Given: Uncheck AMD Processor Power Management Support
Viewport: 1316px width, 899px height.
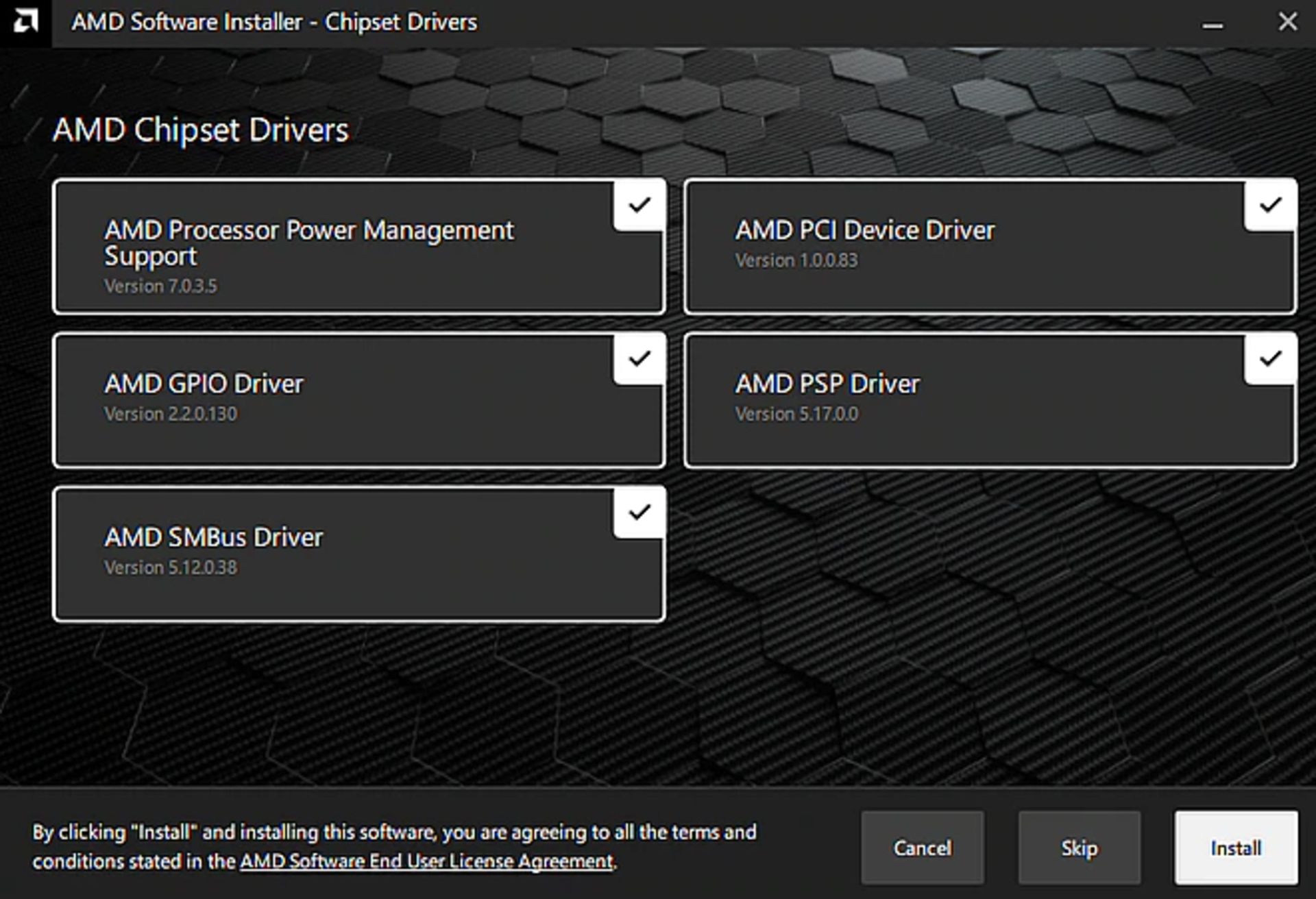Looking at the screenshot, I should (x=639, y=205).
